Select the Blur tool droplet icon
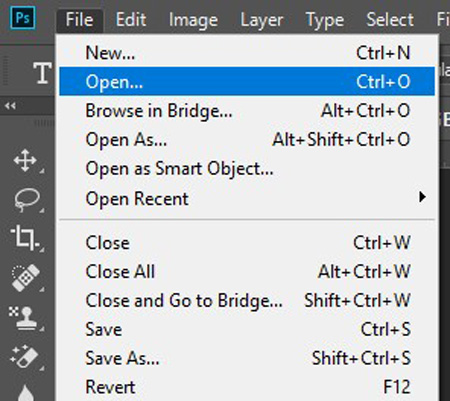Viewport: 450px width, 401px height. 26,393
